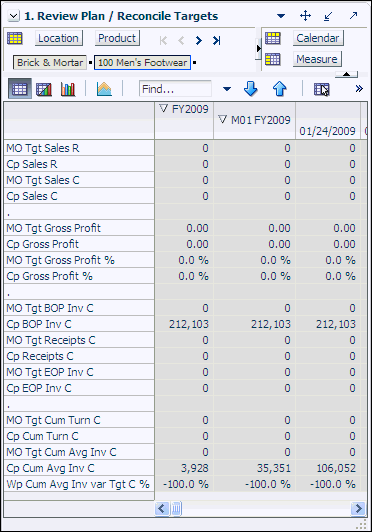The width and height of the screenshot is (372, 532).
Task: Click the horizontal scrollbar right arrow
Action: click(358, 509)
